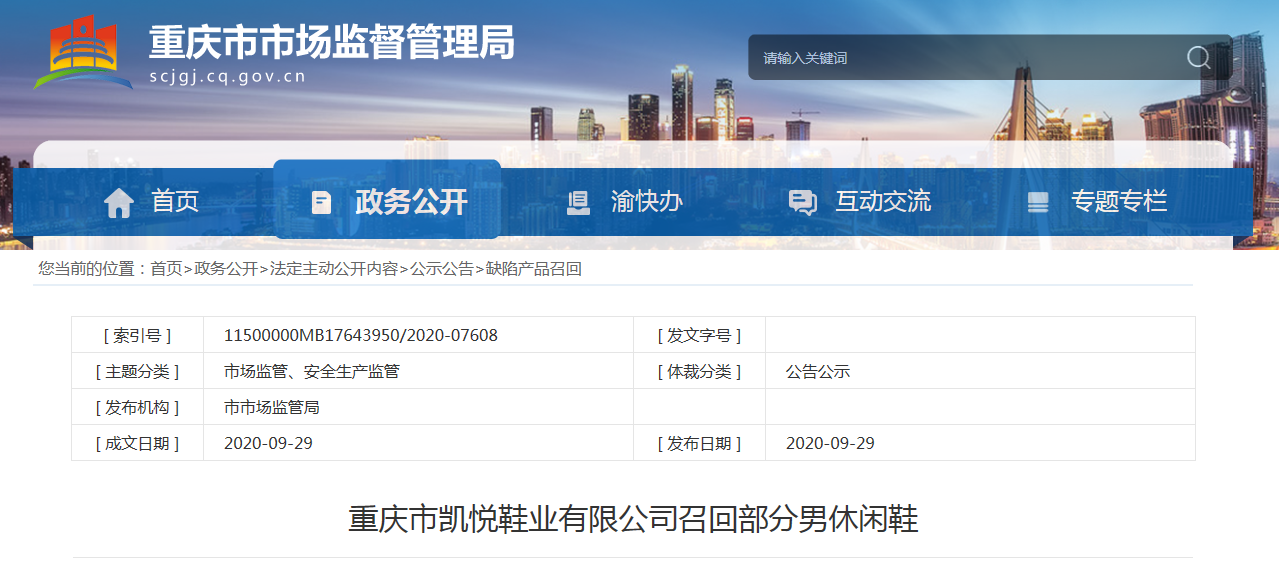The width and height of the screenshot is (1279, 578).
Task: Click the icon beside 渝快办
Action: click(x=578, y=202)
